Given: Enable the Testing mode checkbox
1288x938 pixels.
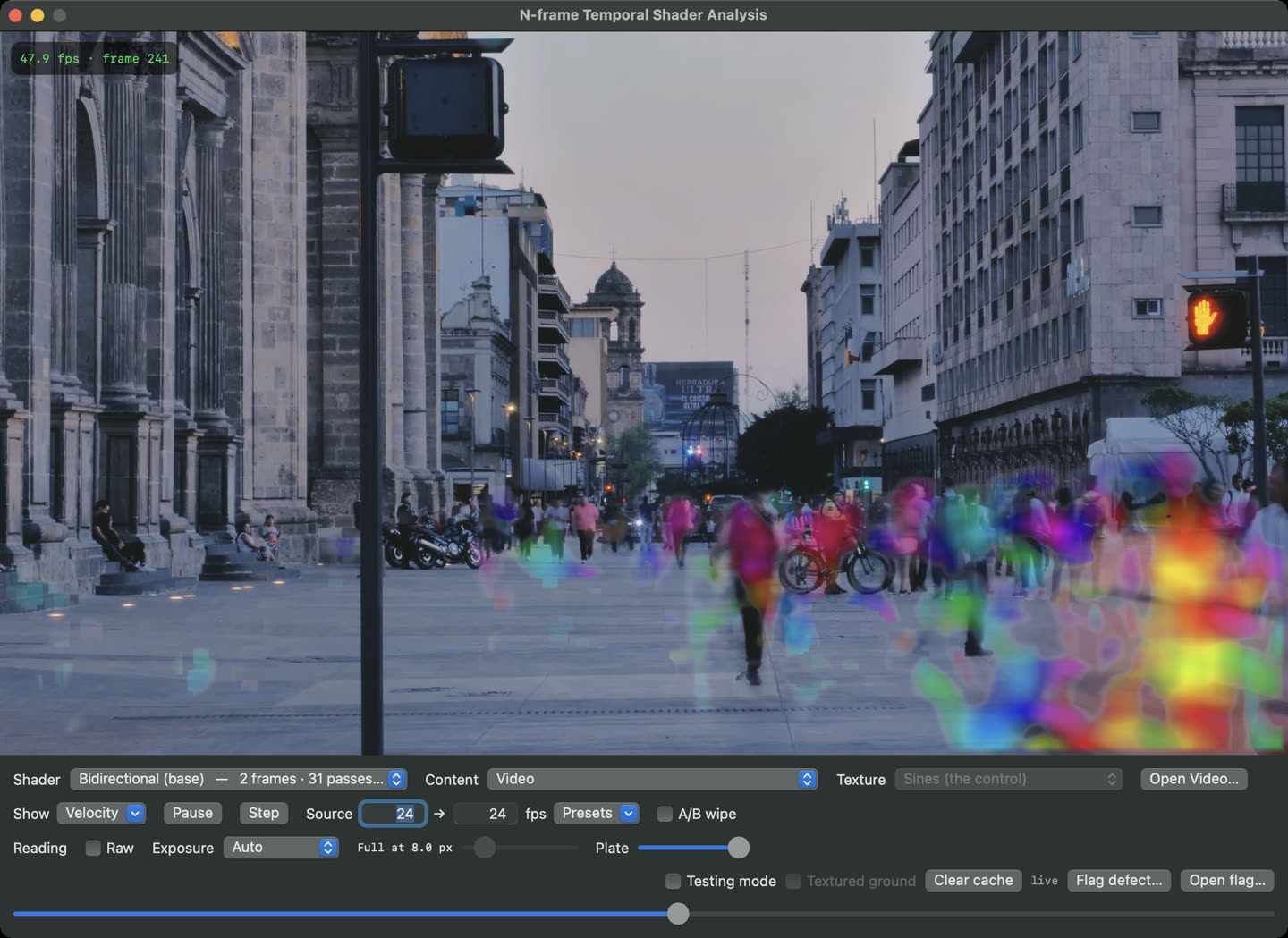Looking at the screenshot, I should (x=673, y=881).
